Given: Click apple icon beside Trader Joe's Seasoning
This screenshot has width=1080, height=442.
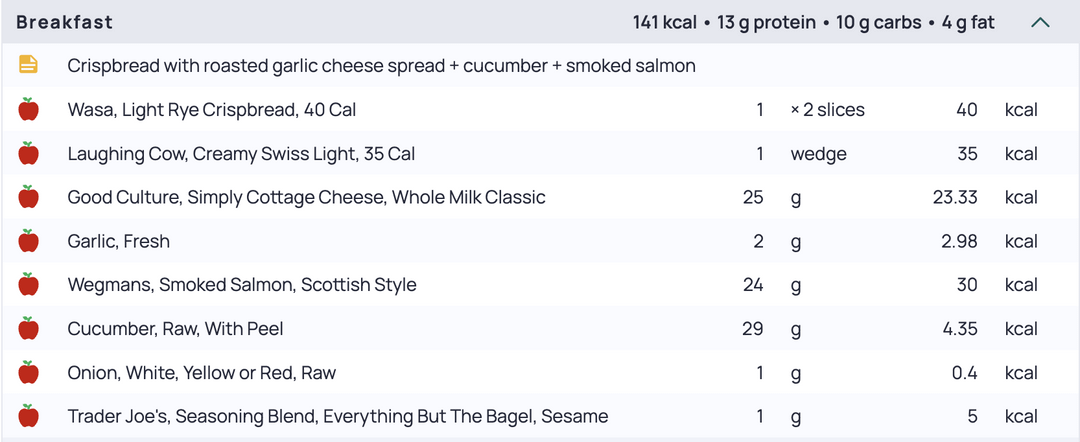Looking at the screenshot, I should 28,416.
